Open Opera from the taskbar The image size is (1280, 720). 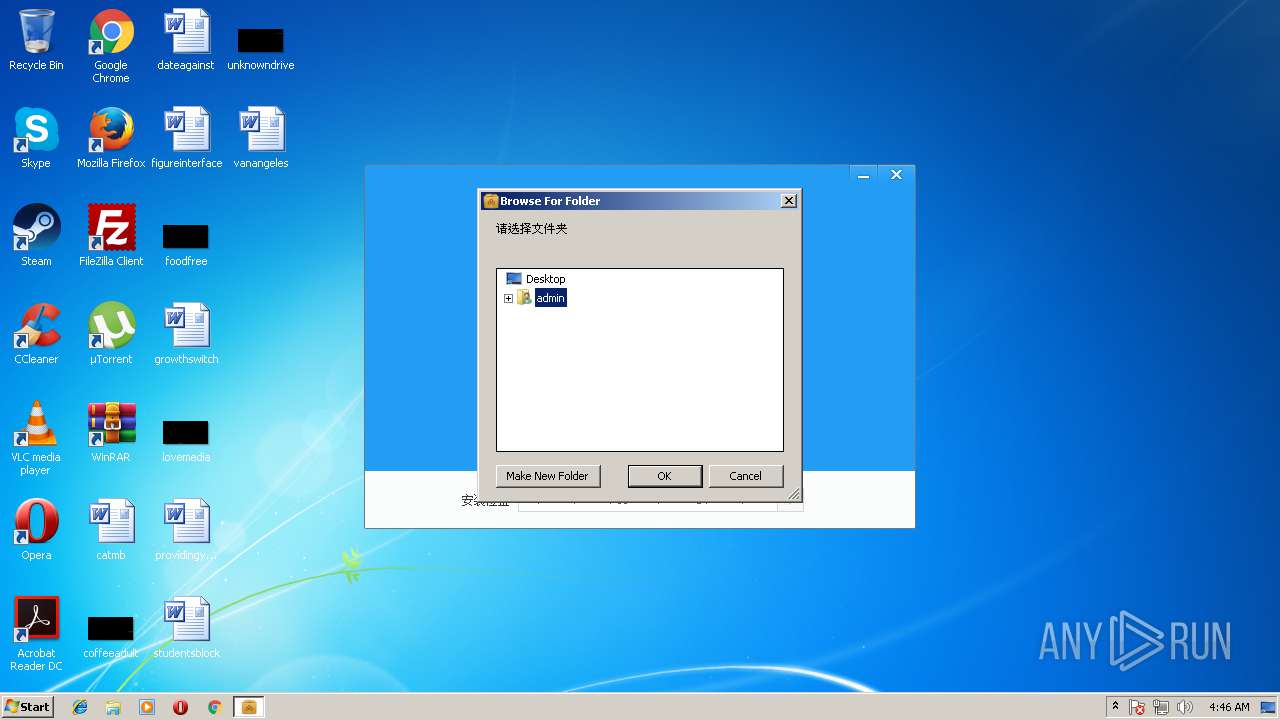(181, 707)
